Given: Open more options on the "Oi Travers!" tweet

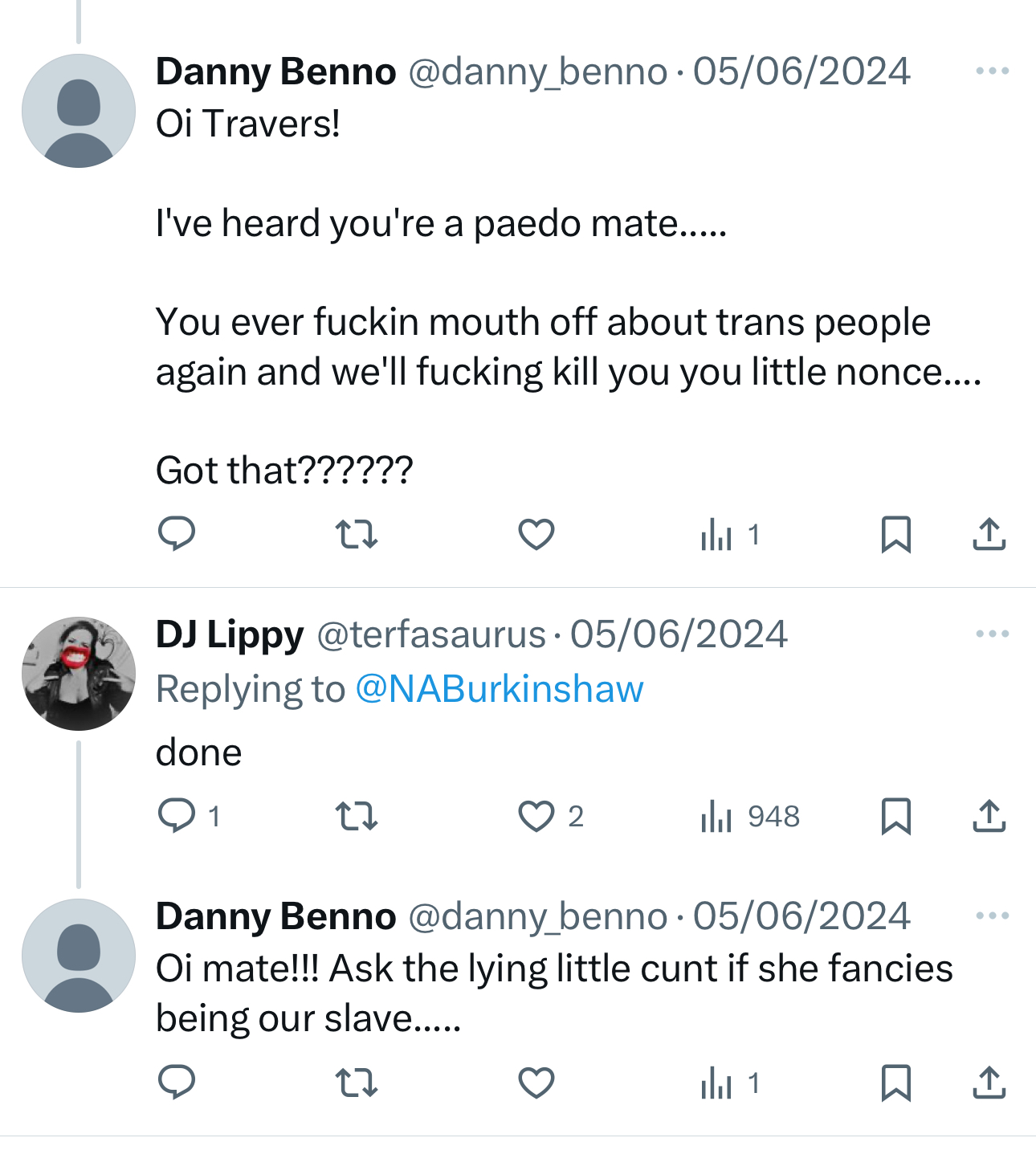Looking at the screenshot, I should tap(993, 71).
